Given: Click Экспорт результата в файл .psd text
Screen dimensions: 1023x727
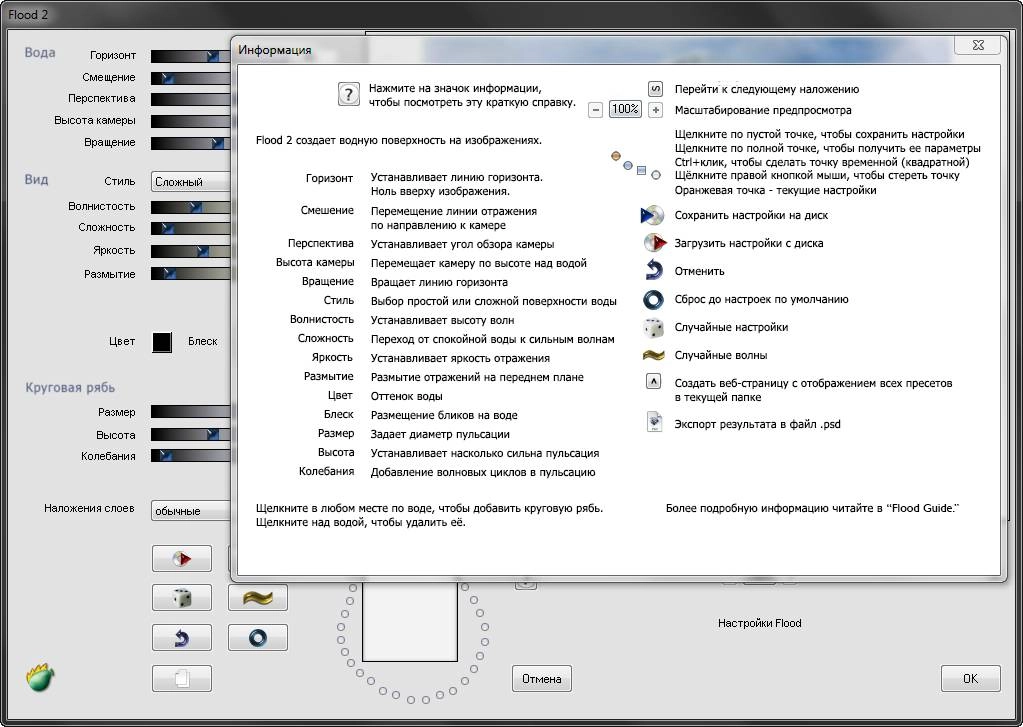Looking at the screenshot, I should click(757, 424).
